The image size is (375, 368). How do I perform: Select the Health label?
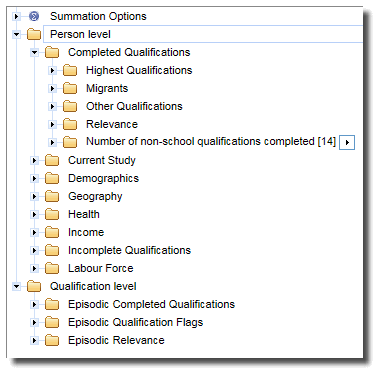coord(84,214)
